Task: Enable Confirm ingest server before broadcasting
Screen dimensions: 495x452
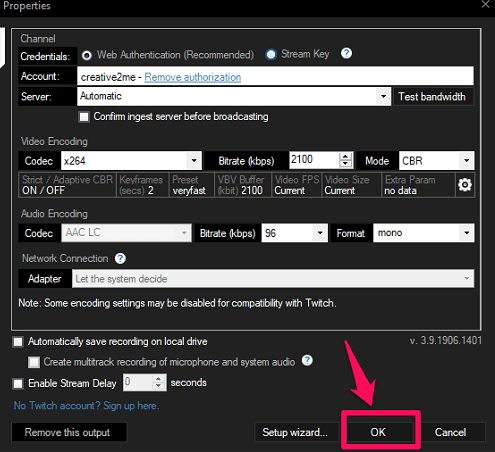Action: click(x=84, y=117)
